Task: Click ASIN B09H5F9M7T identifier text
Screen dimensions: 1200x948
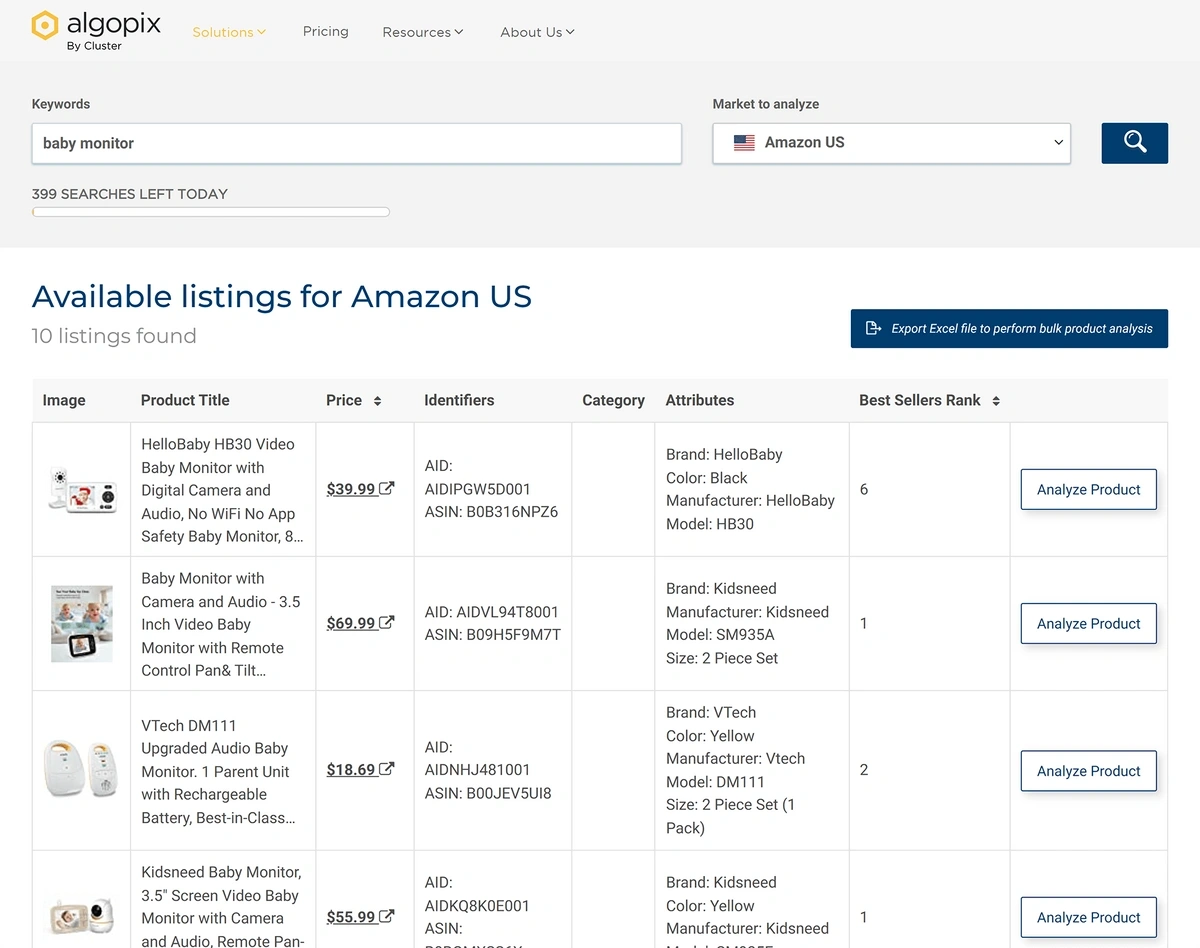Action: click(x=493, y=635)
